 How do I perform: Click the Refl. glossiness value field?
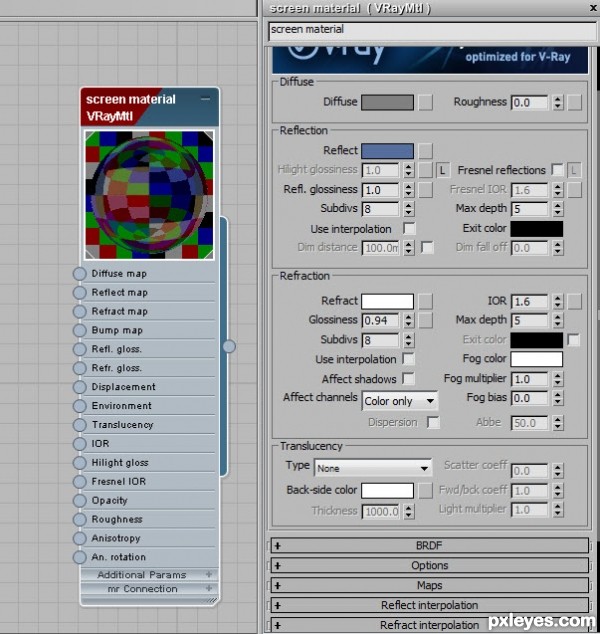pyautogui.click(x=380, y=190)
